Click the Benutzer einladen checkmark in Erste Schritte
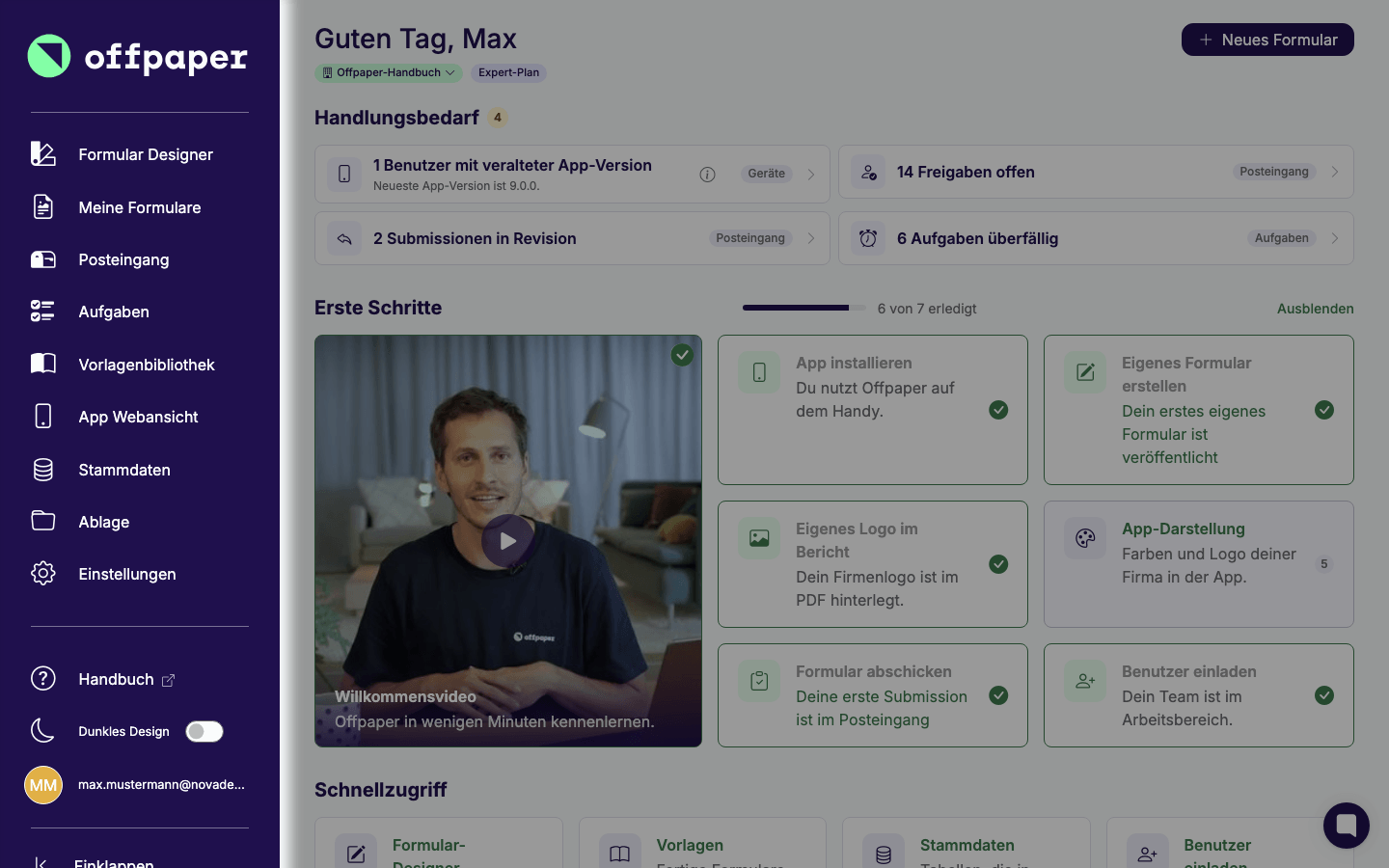The width and height of the screenshot is (1389, 868). (x=1324, y=695)
